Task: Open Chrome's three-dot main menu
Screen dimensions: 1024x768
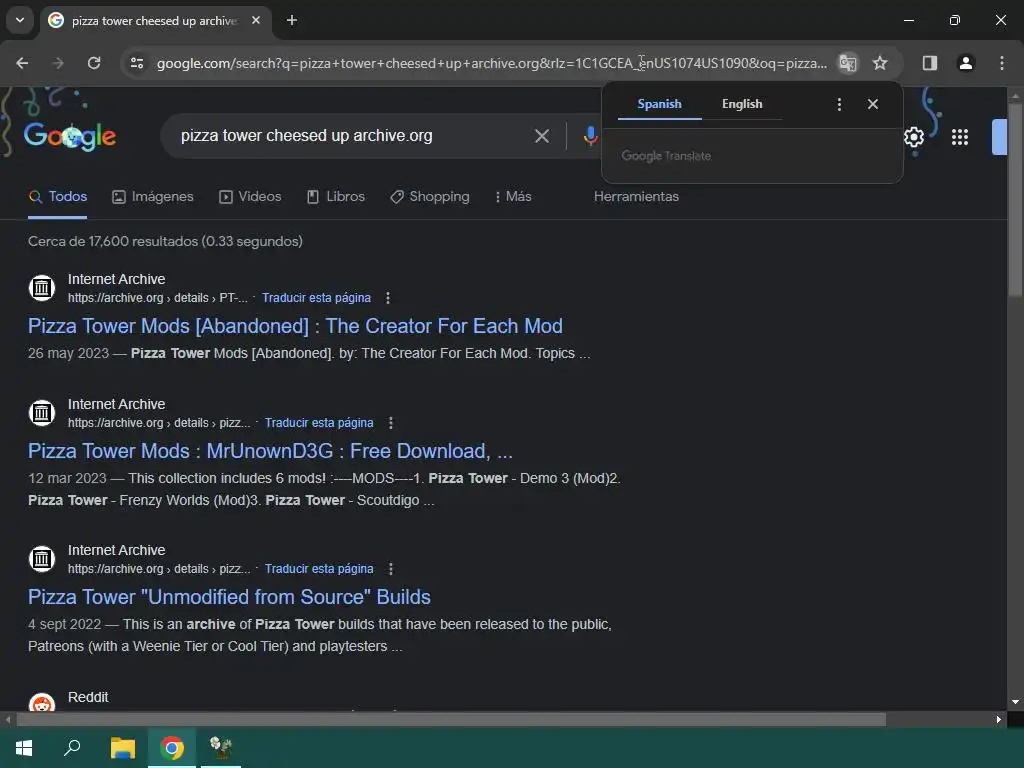Action: [x=1002, y=63]
